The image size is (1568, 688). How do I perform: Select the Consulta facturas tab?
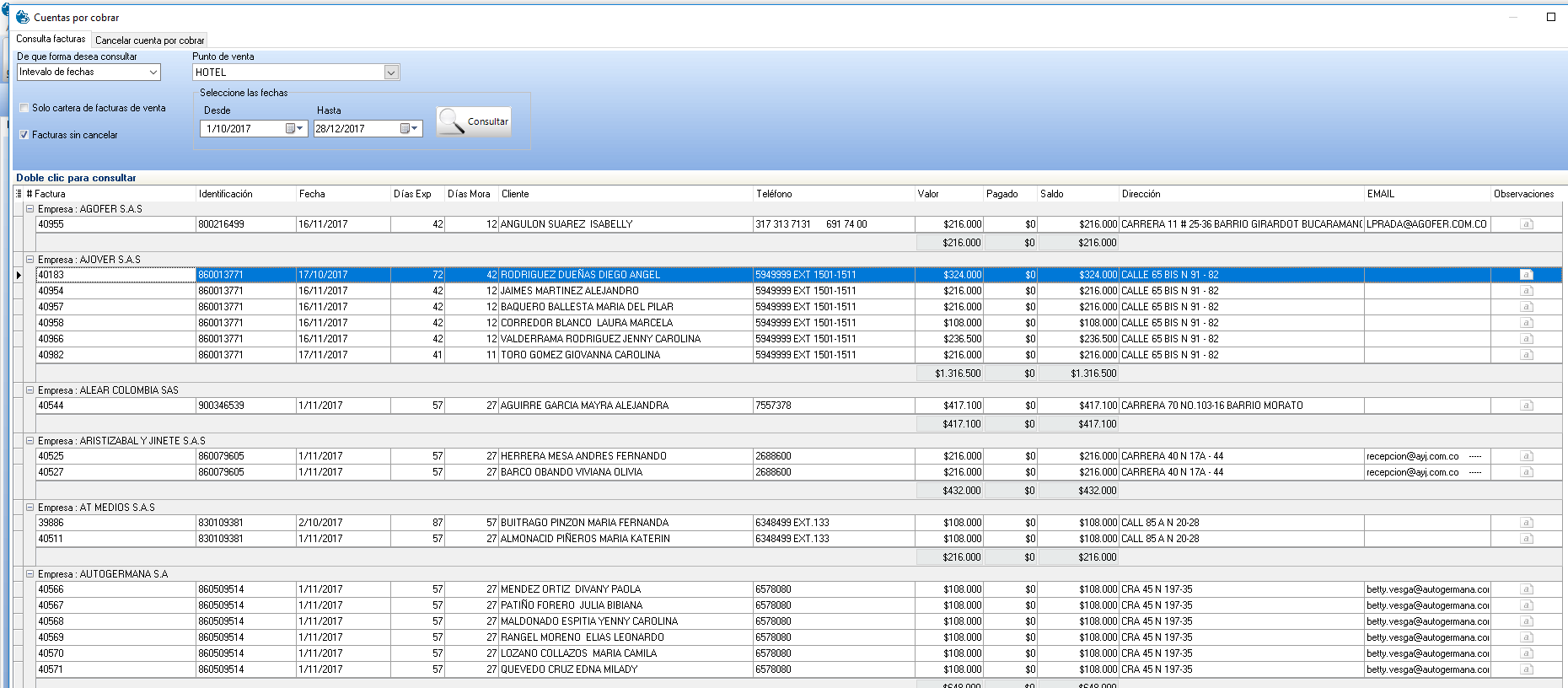point(51,39)
